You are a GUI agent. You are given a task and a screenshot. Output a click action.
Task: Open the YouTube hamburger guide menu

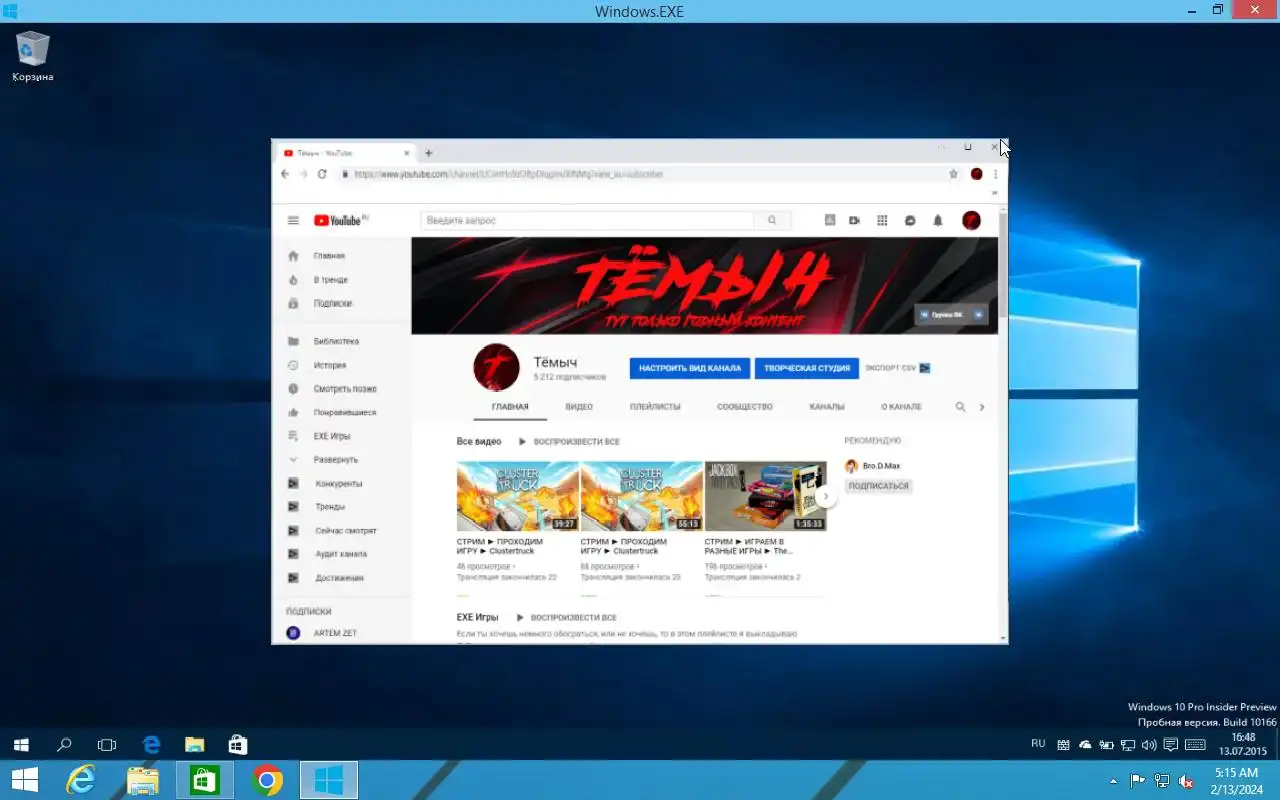tap(293, 220)
